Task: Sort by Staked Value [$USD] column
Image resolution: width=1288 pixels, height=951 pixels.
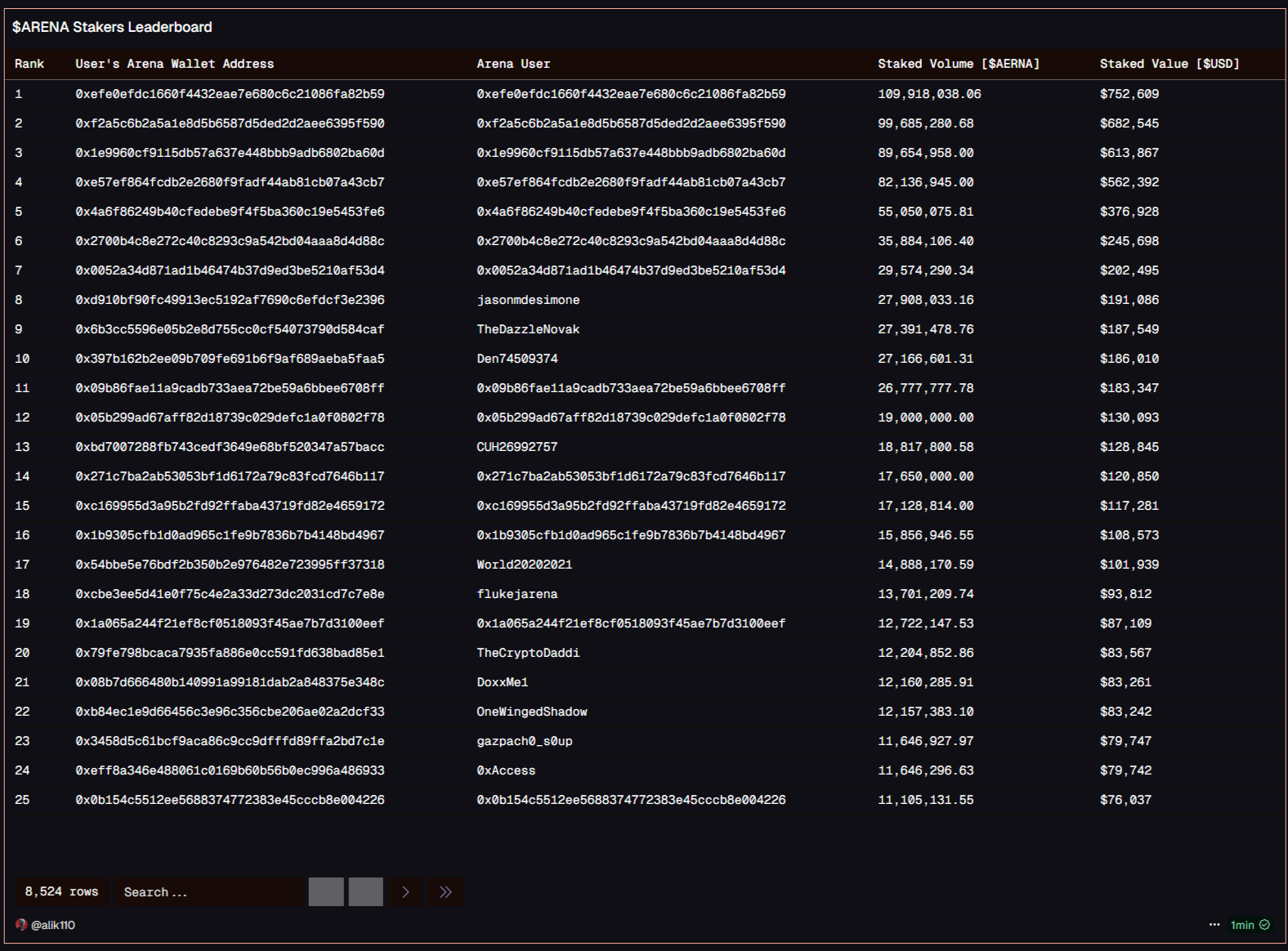Action: click(x=1169, y=64)
